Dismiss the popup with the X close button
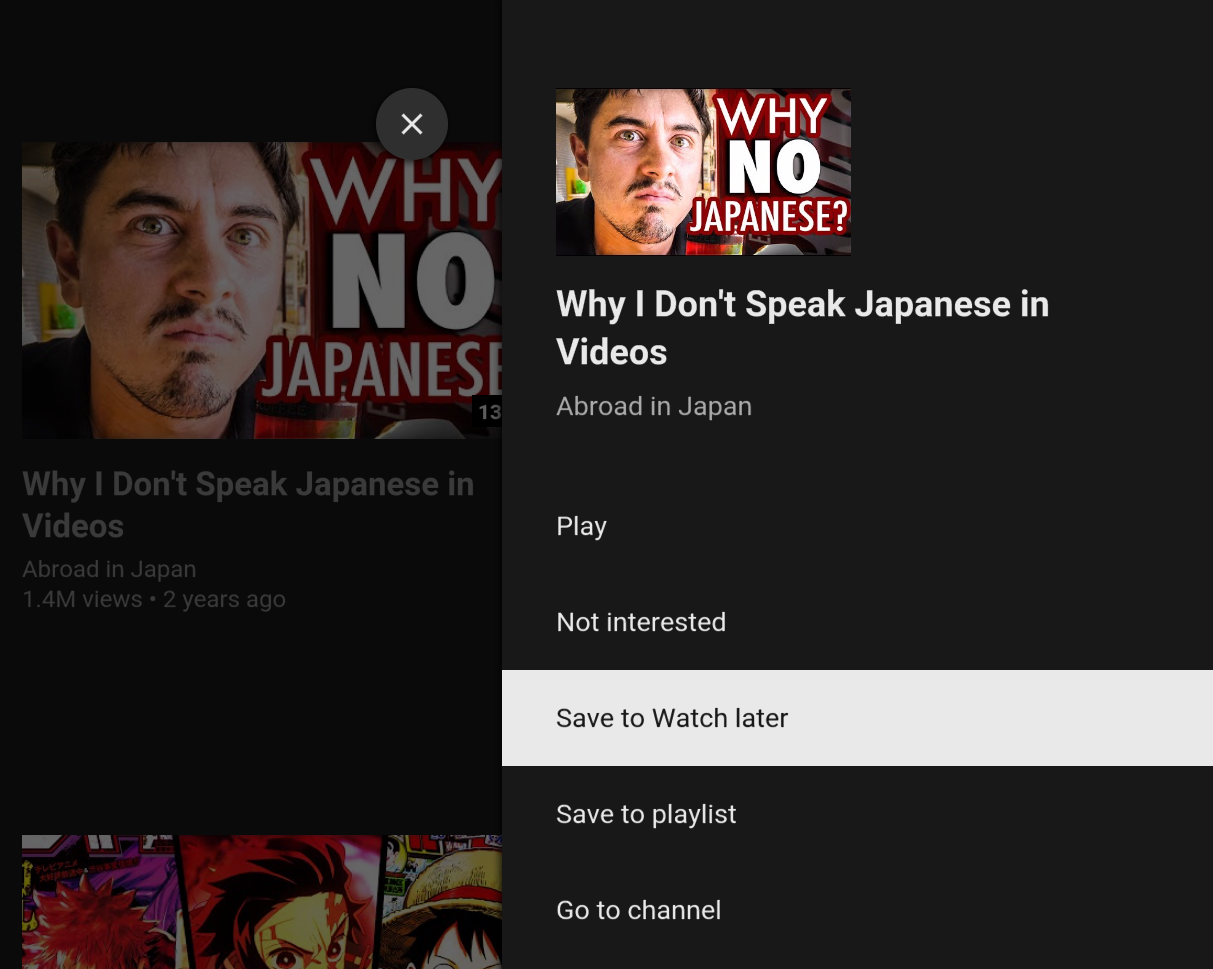The height and width of the screenshot is (969, 1213). coord(412,124)
